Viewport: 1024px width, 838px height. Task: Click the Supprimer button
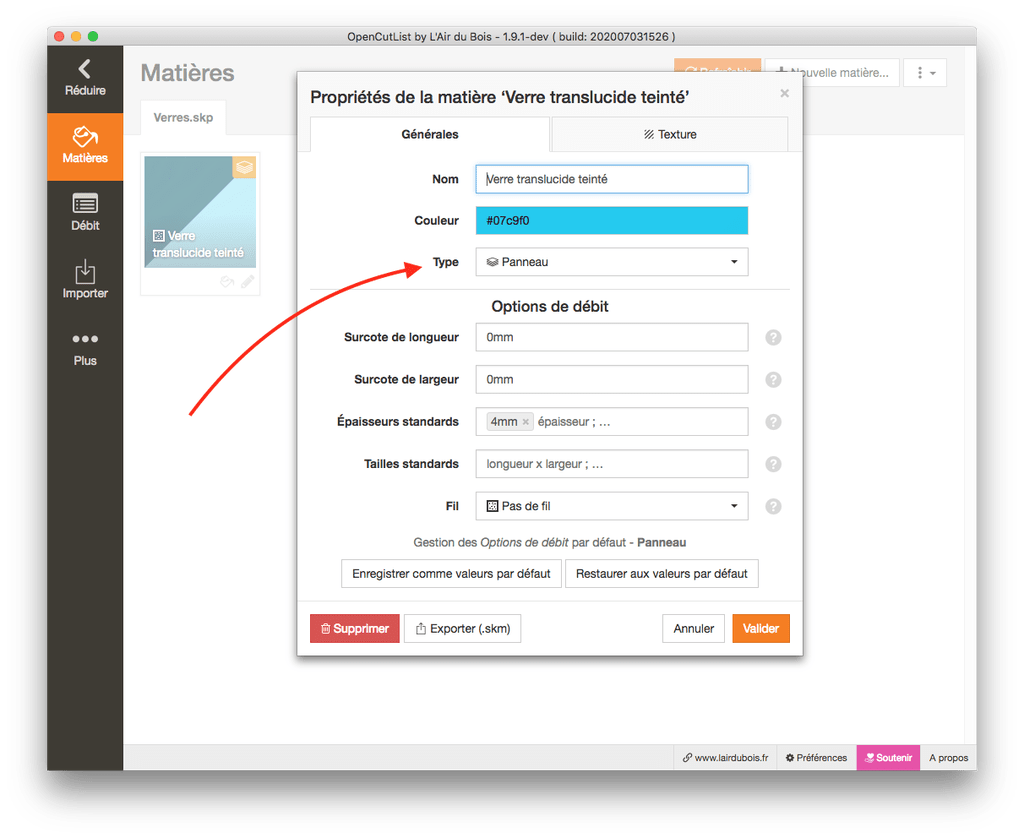point(355,628)
